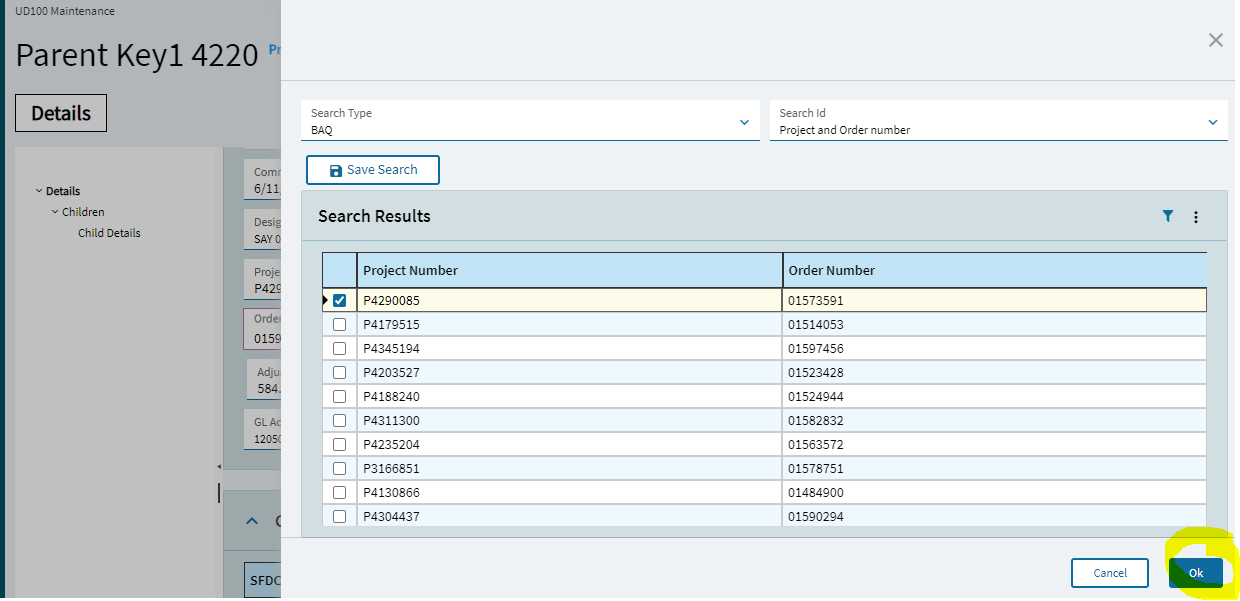Screen dimensions: 1240x601
Task: Click project number cell P4311300
Action: point(569,420)
